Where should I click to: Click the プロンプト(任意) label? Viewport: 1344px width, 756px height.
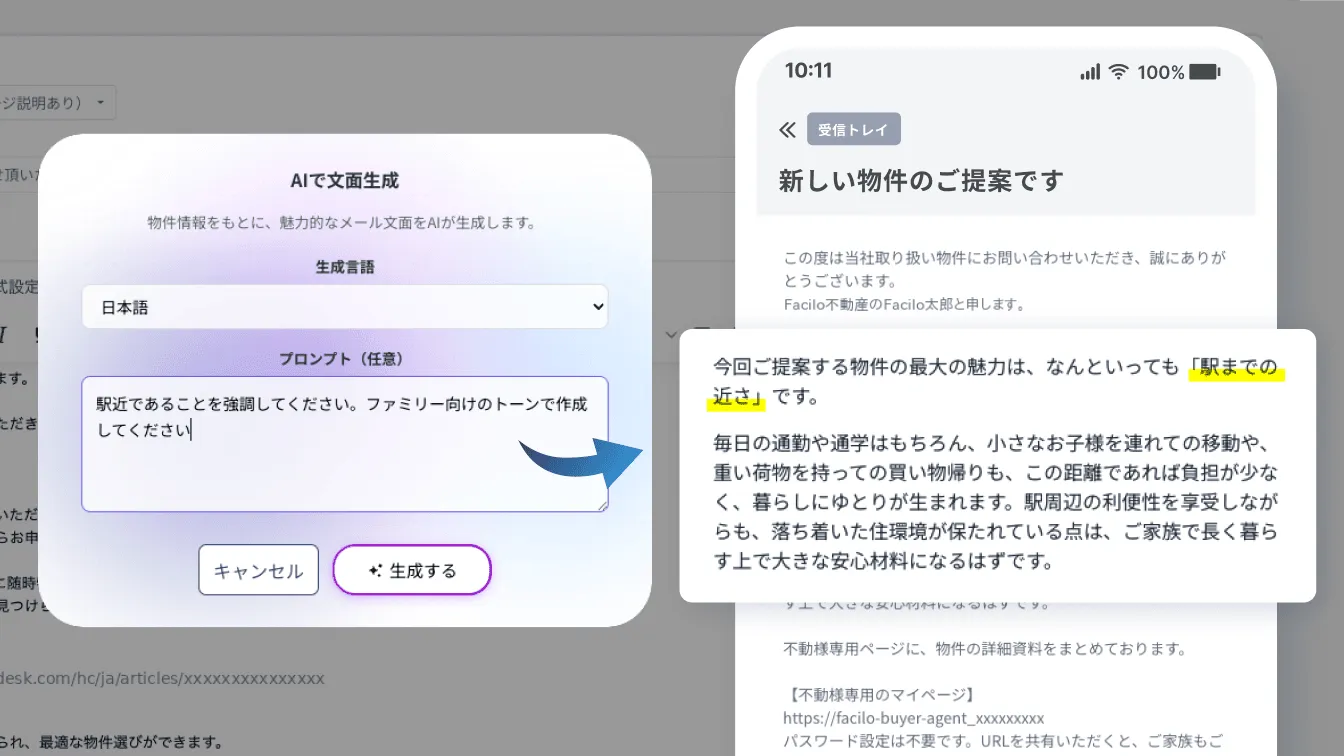pyautogui.click(x=344, y=358)
